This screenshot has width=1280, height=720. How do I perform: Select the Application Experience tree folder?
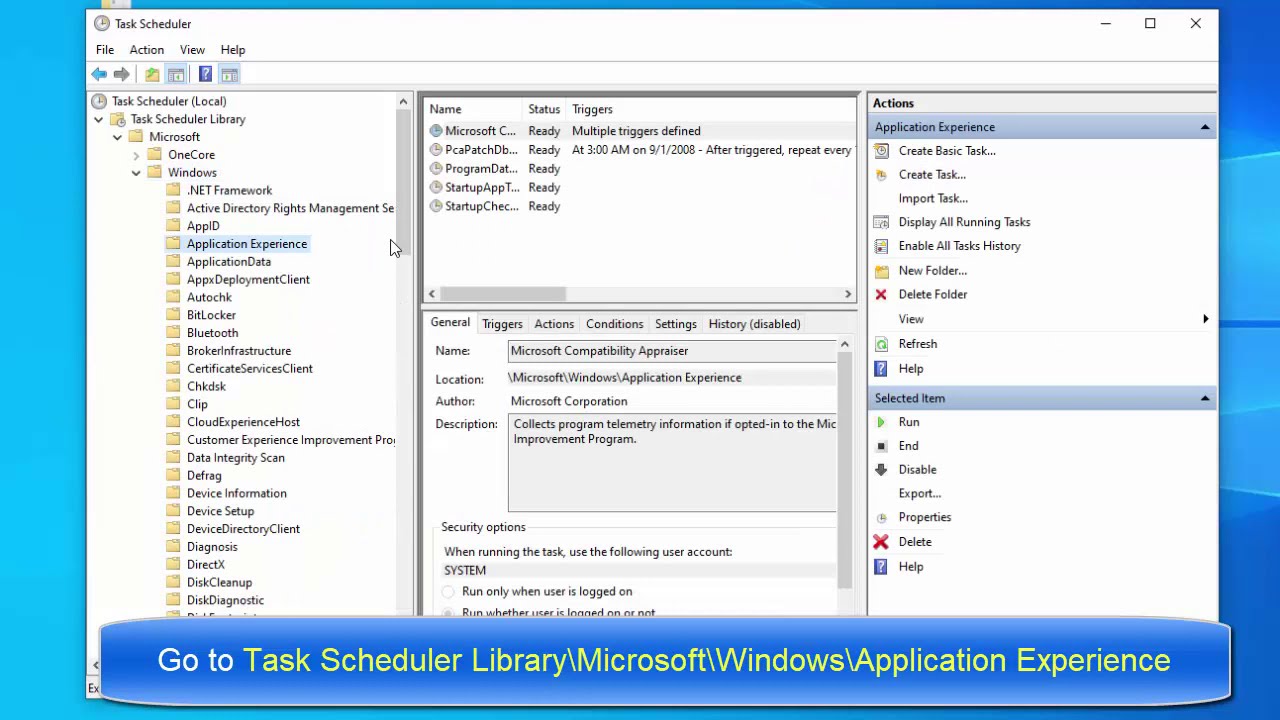[247, 244]
